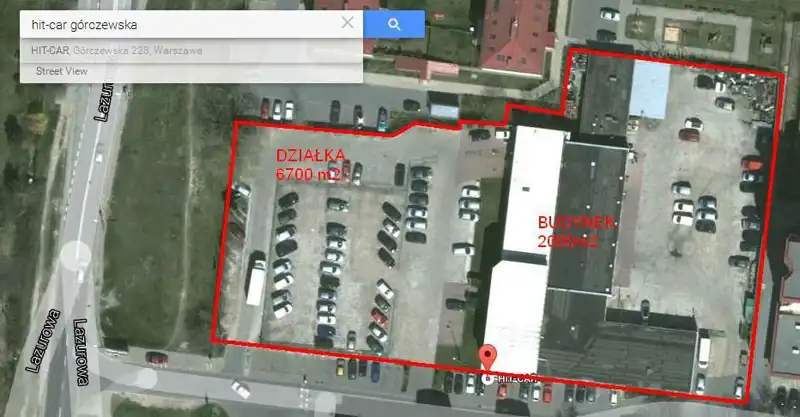Click the blue magnifier search button
800x417 pixels.
pyautogui.click(x=394, y=24)
